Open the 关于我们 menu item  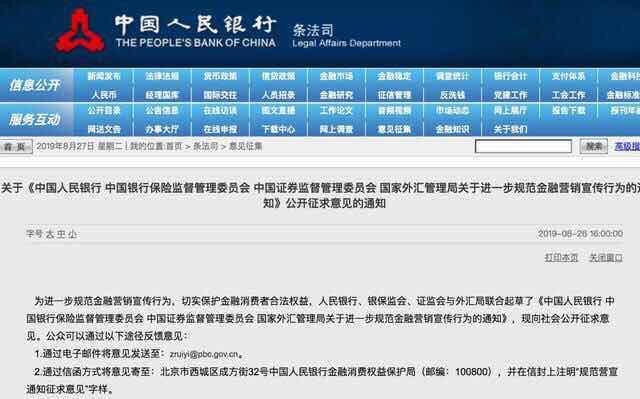[x=510, y=129]
